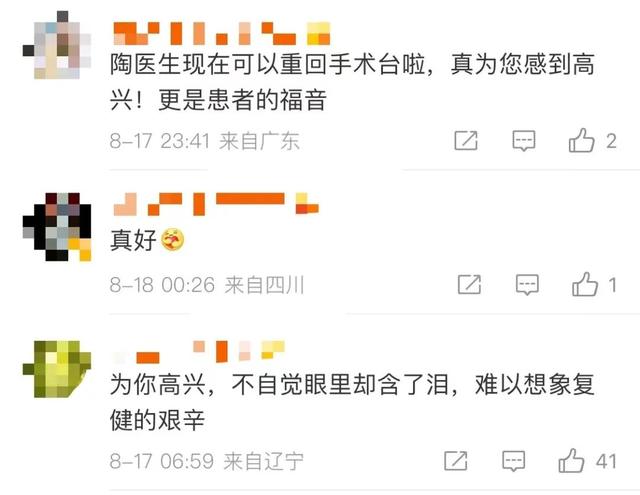
Task: Like the comment posted 8-17 23:41
Action: click(581, 140)
